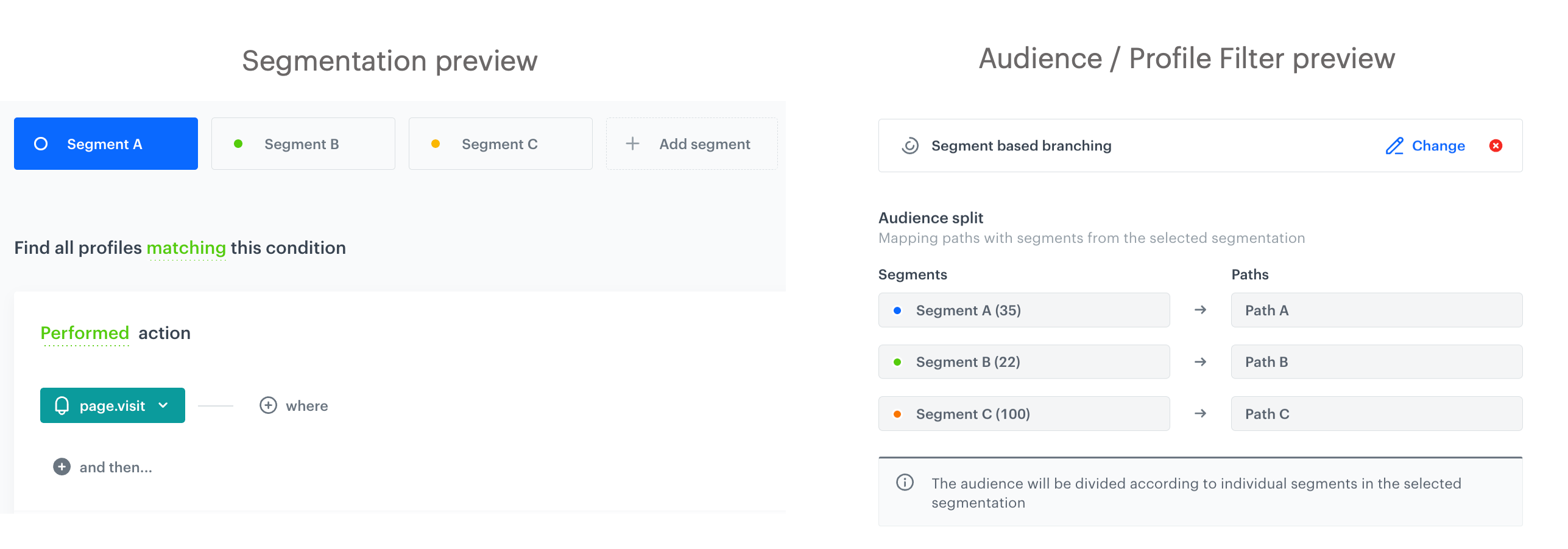Remove branching via the red X icon
Screen dimensions: 1568x549
[1496, 145]
